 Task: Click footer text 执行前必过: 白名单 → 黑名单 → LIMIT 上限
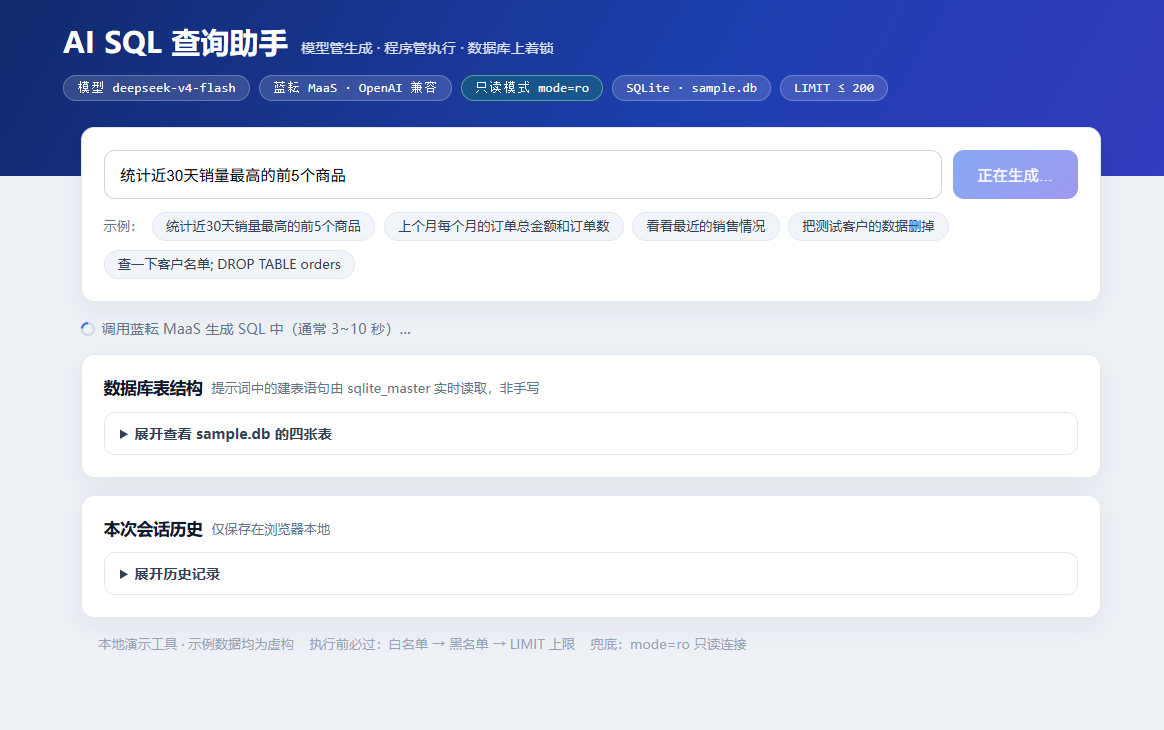tap(442, 645)
